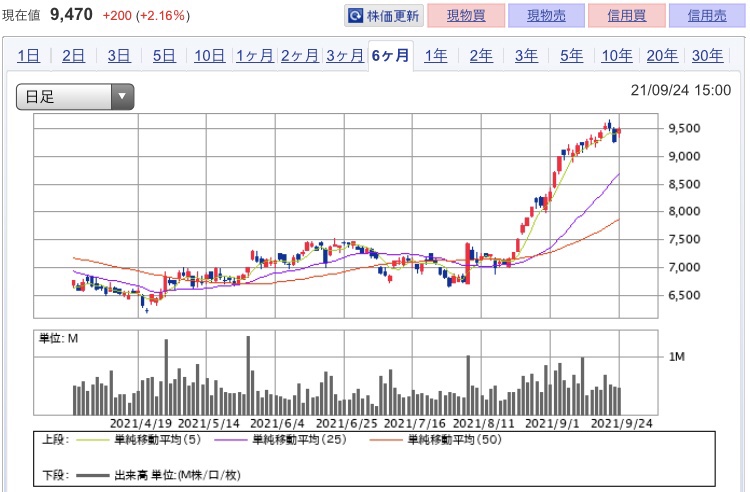Image resolution: width=750 pixels, height=492 pixels.
Task: Click the 7,000 price axis label
Action: pyautogui.click(x=684, y=267)
